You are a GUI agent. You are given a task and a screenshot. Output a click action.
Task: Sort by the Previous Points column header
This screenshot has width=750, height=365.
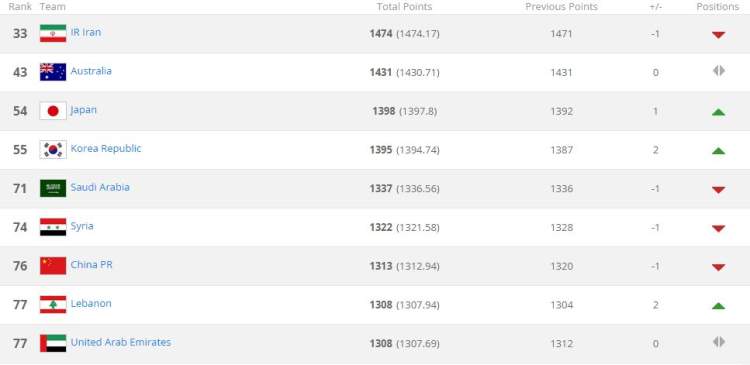[x=562, y=7]
